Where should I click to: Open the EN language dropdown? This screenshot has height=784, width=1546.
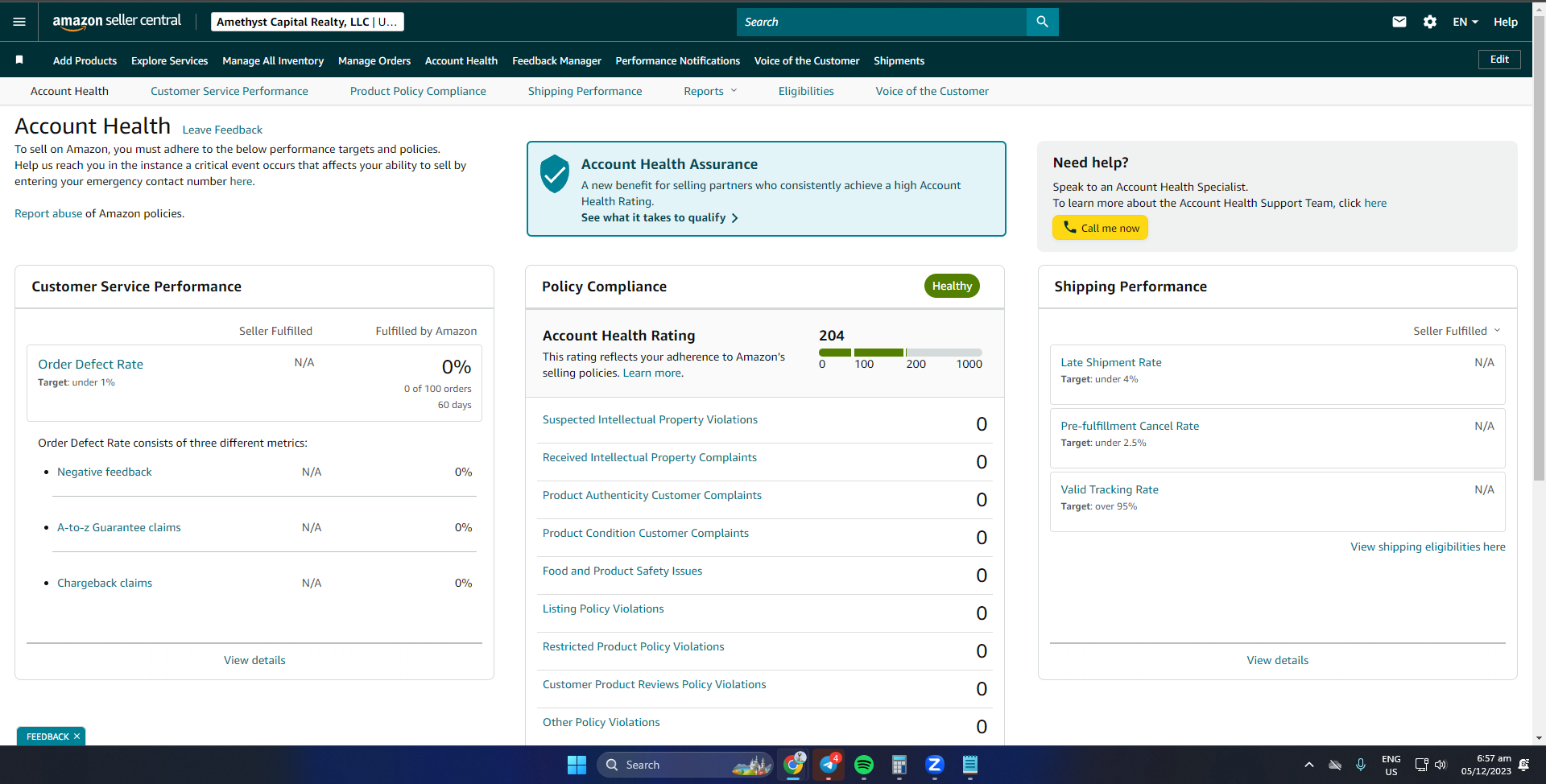[x=1465, y=22]
